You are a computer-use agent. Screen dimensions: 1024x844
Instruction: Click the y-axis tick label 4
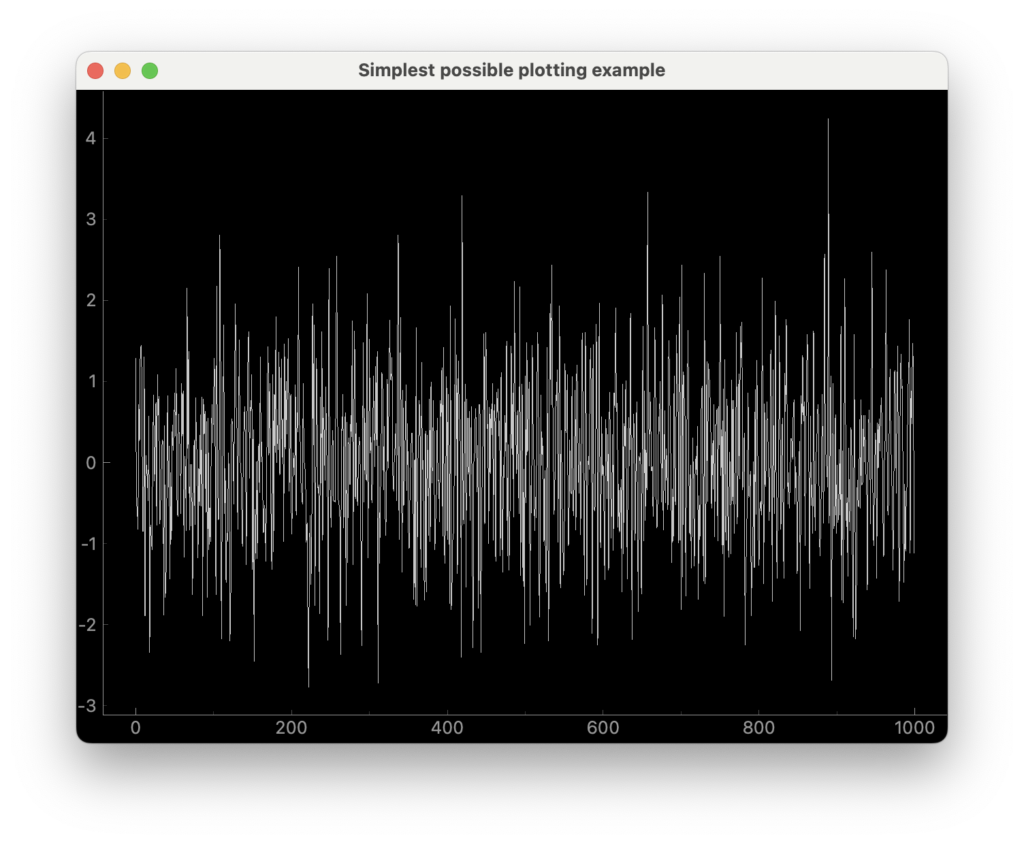coord(90,138)
